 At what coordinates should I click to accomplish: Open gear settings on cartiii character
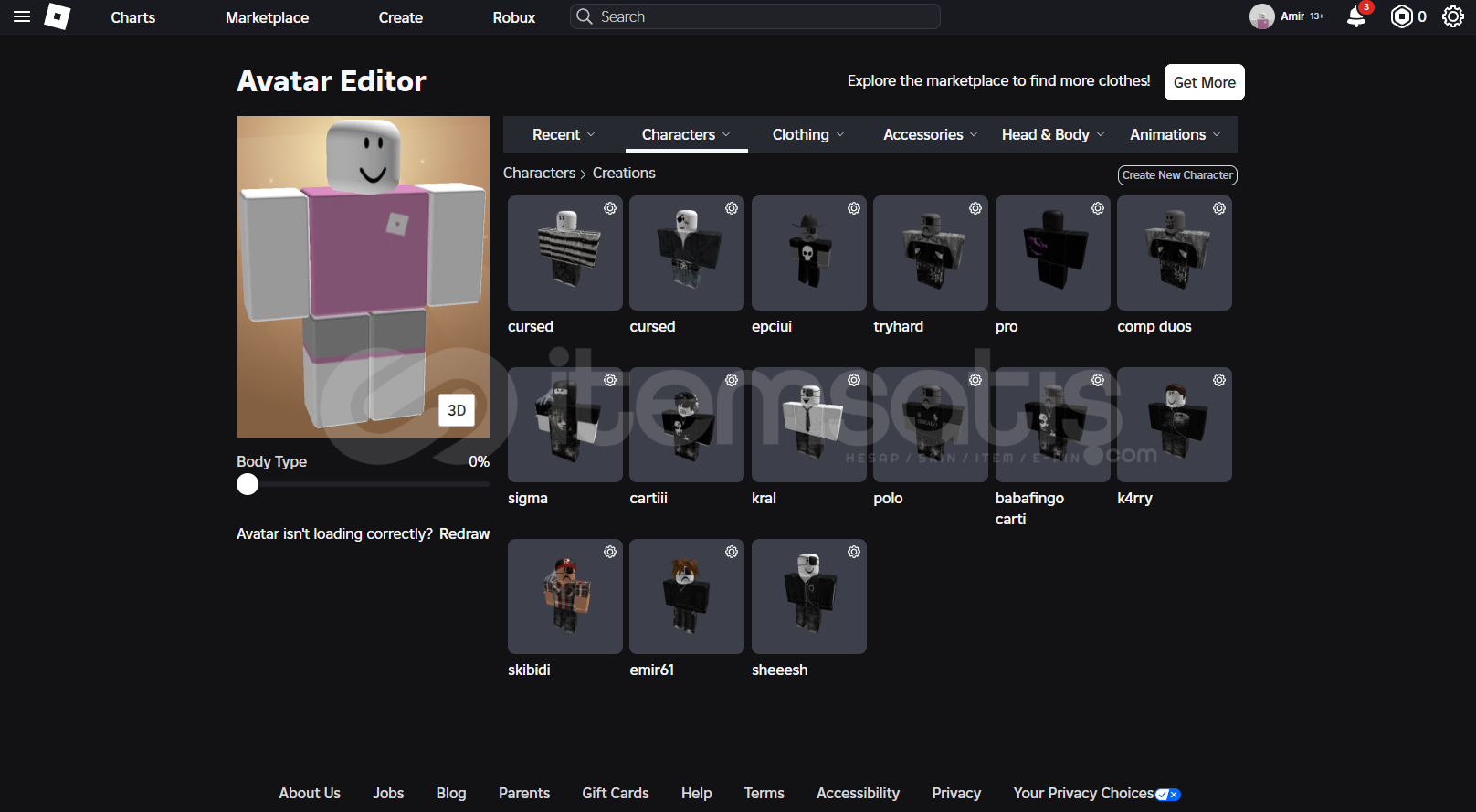pyautogui.click(x=732, y=380)
